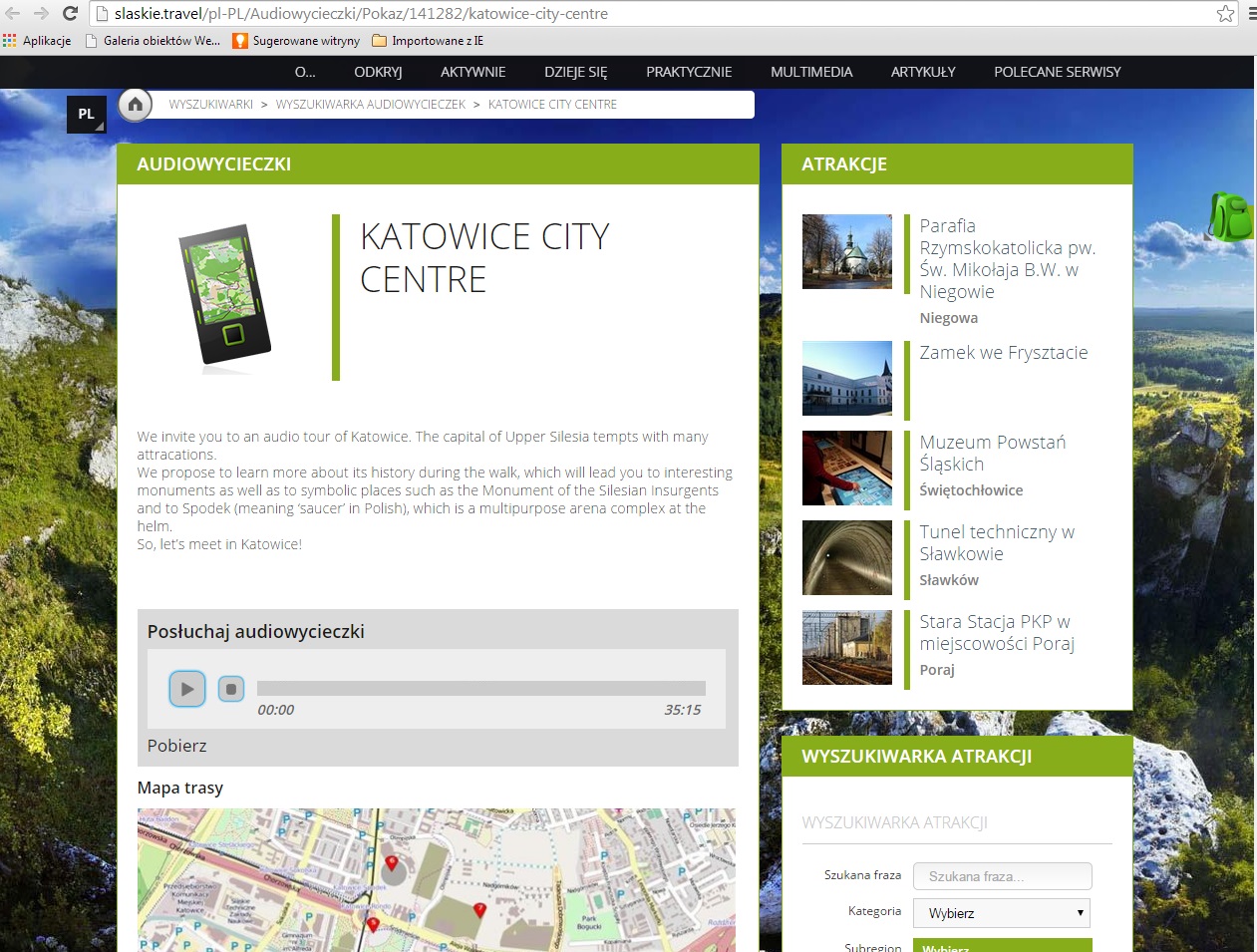Open Muzeum Powstań Śląskich thumbnail

tap(847, 469)
